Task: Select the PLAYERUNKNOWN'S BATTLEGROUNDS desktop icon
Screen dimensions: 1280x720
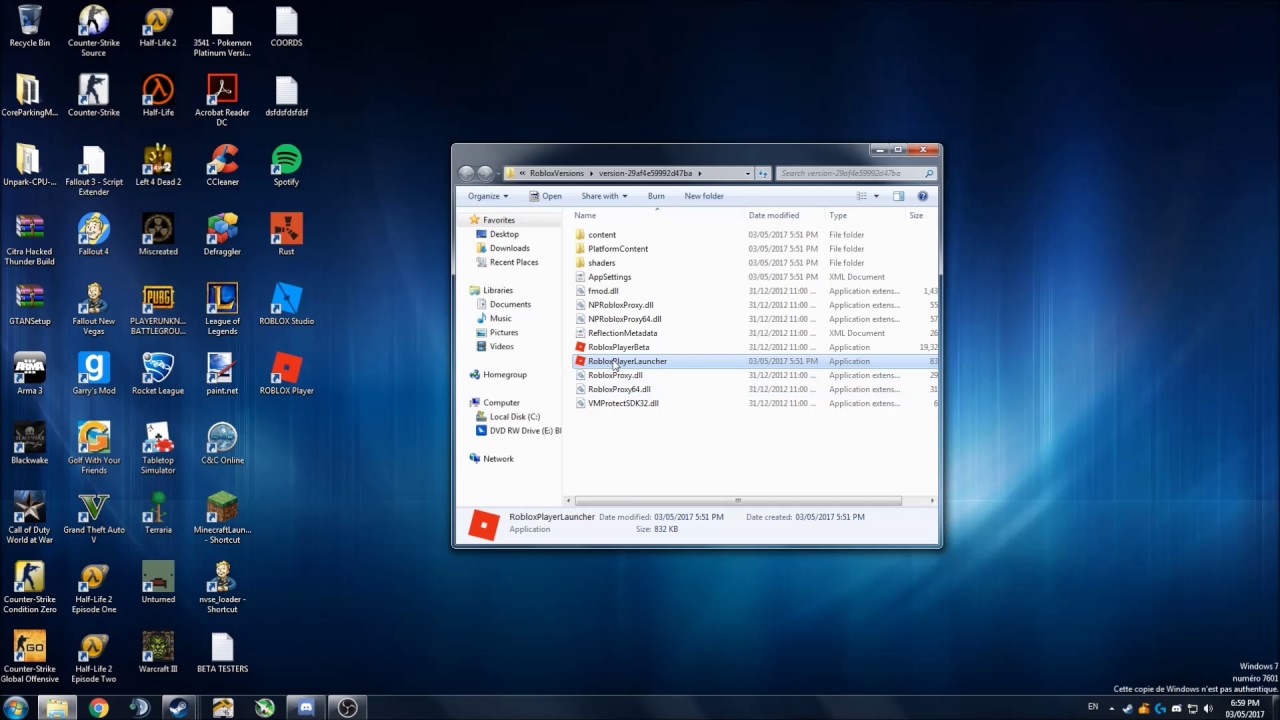Action: [158, 309]
